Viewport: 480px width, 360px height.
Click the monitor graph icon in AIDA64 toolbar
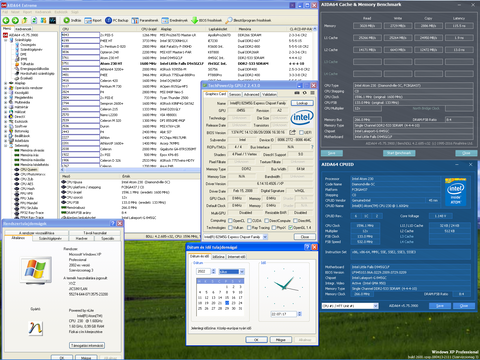[53, 20]
